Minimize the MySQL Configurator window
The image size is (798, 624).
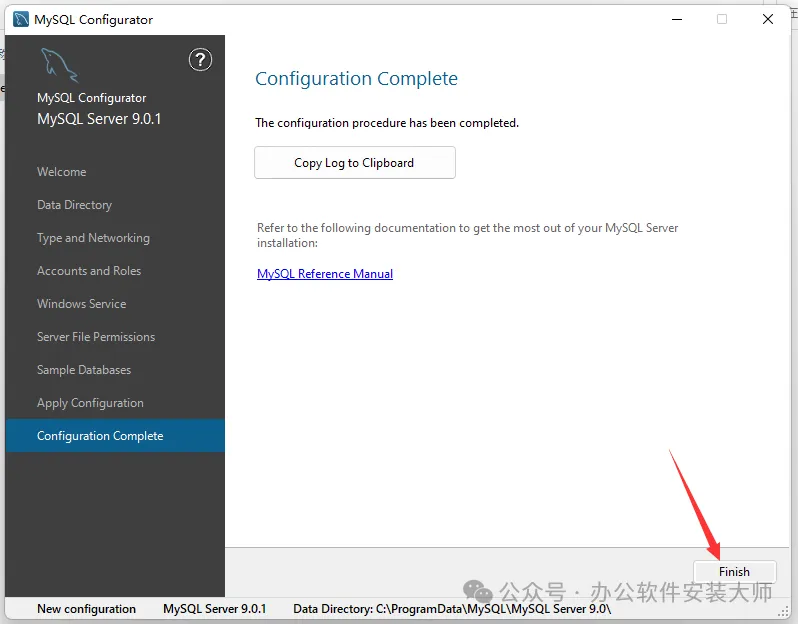tap(677, 20)
